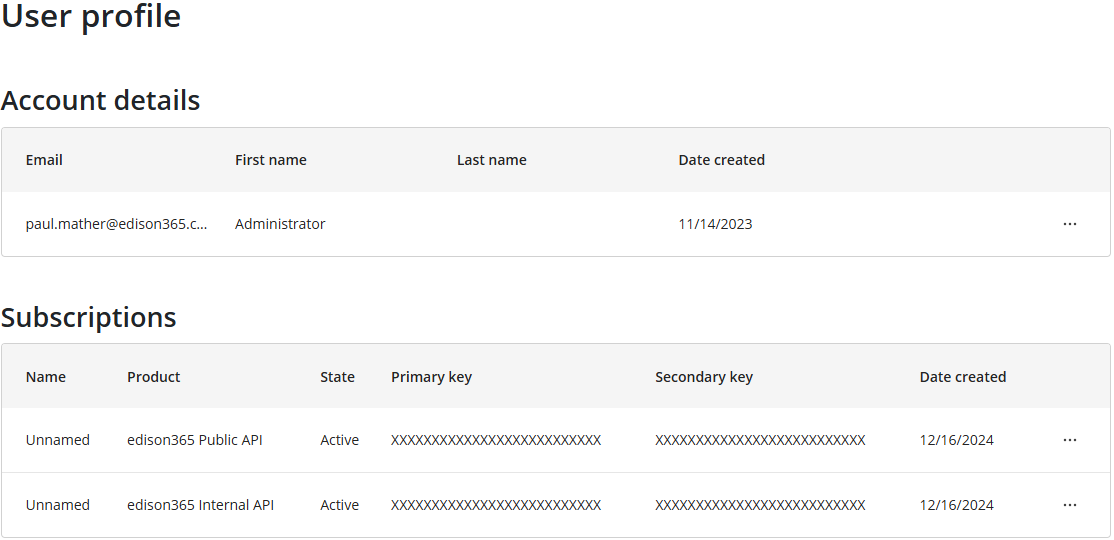Click the edison365 Internal API product name
This screenshot has width=1114, height=540.
200,505
